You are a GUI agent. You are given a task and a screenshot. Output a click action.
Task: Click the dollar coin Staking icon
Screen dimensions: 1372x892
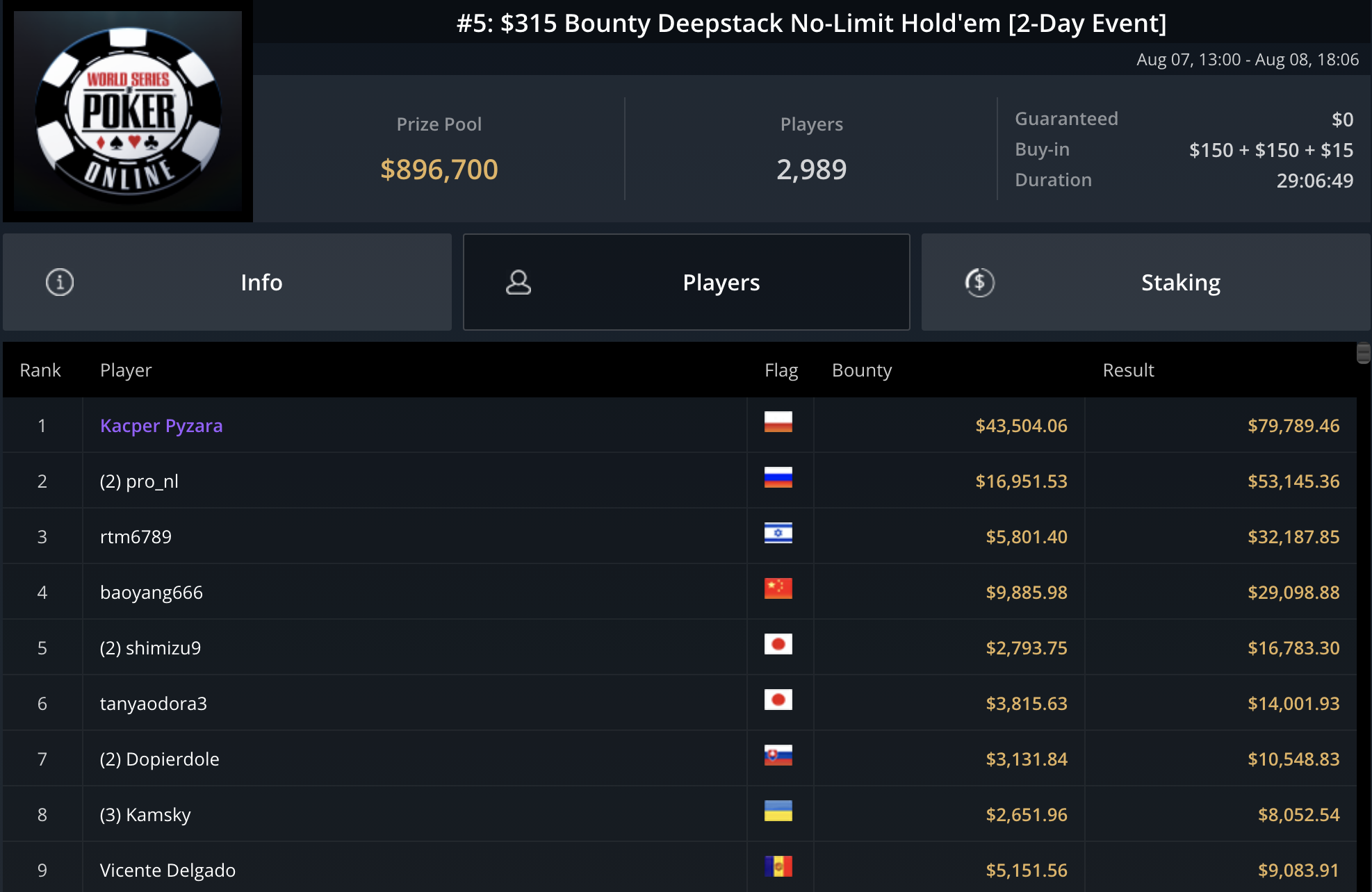tap(980, 282)
